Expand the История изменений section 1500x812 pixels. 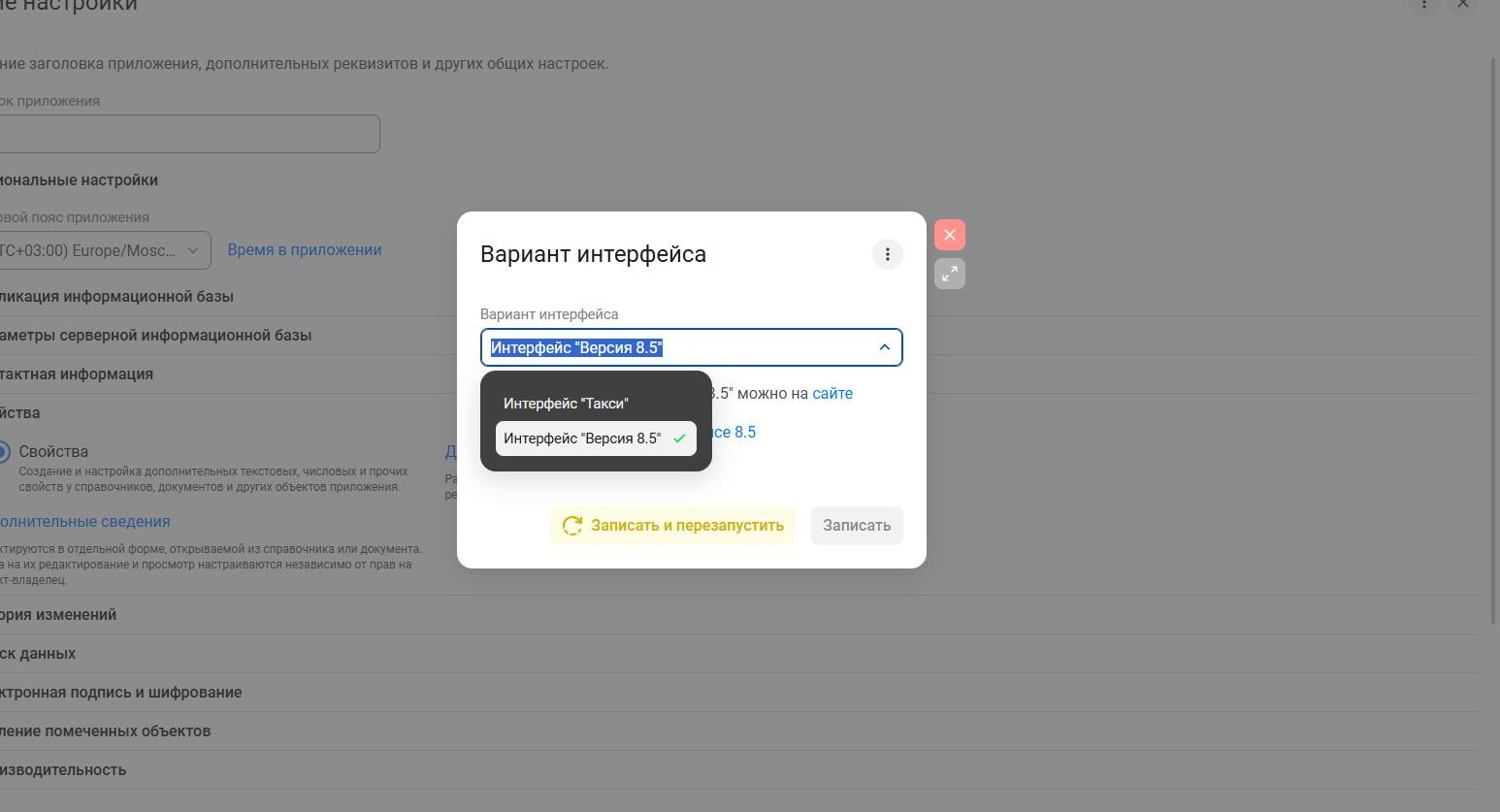(58, 615)
